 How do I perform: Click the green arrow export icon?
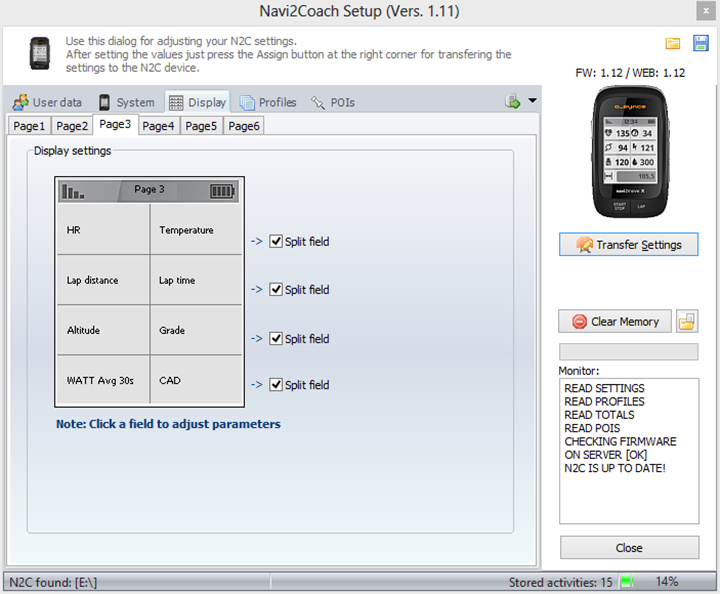tap(512, 101)
